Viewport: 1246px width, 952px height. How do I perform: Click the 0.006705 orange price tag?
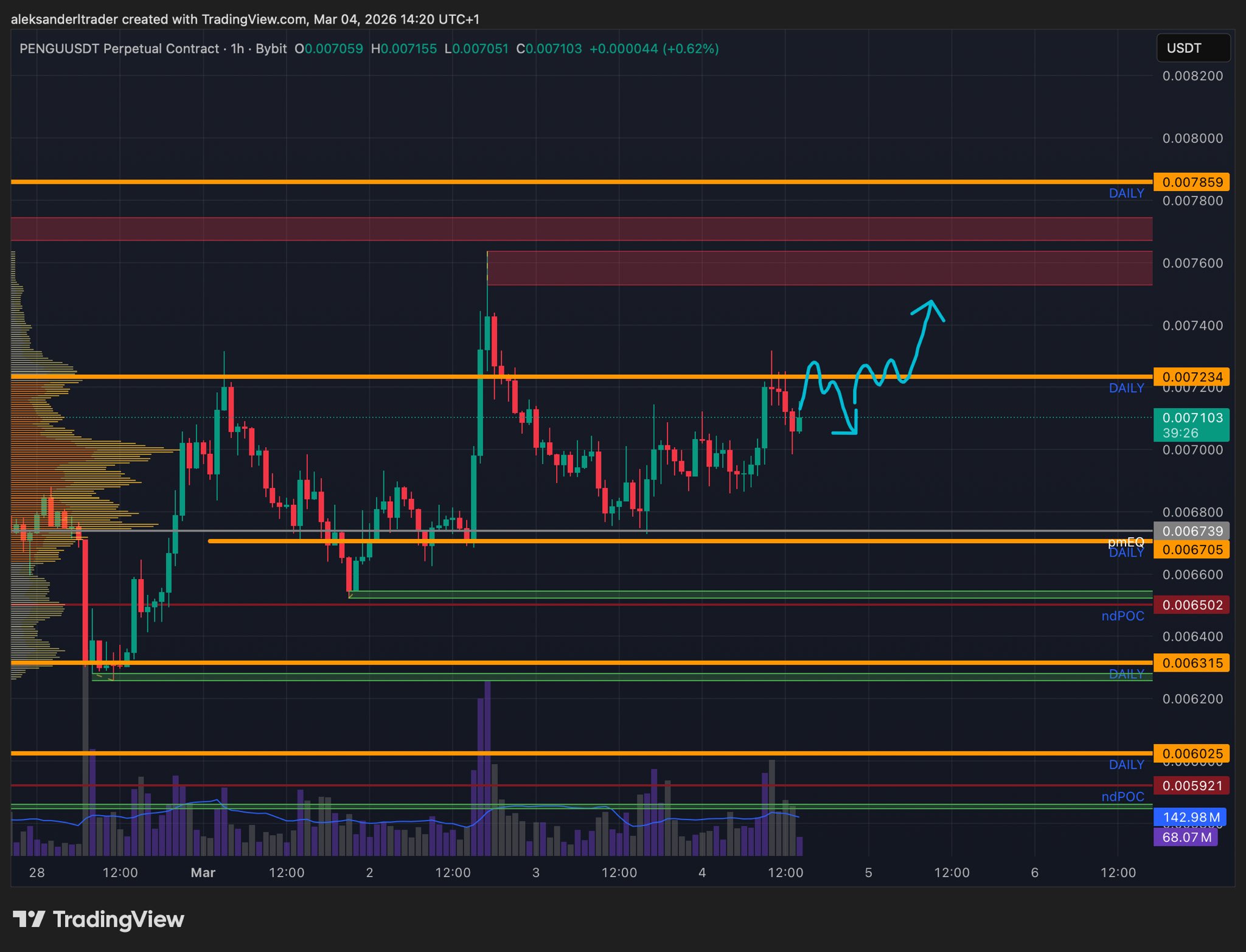point(1191,550)
